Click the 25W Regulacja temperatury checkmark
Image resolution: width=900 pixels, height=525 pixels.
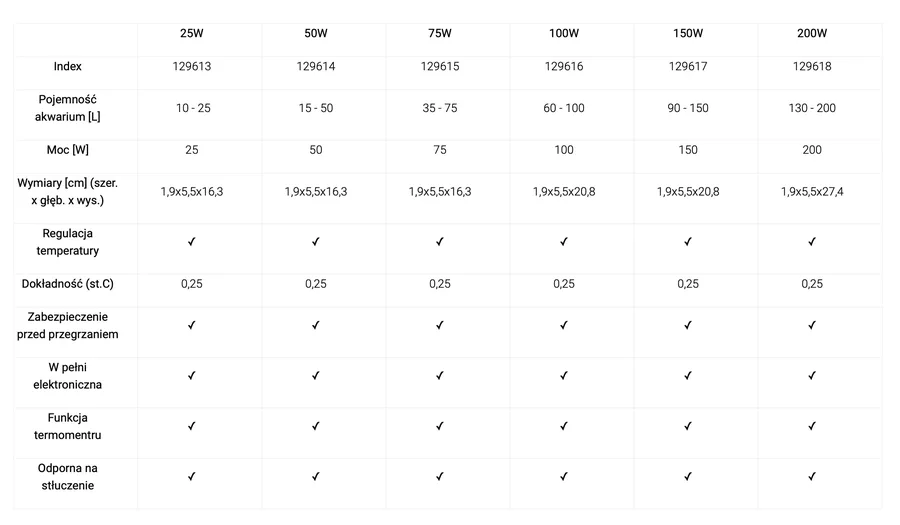pyautogui.click(x=192, y=242)
